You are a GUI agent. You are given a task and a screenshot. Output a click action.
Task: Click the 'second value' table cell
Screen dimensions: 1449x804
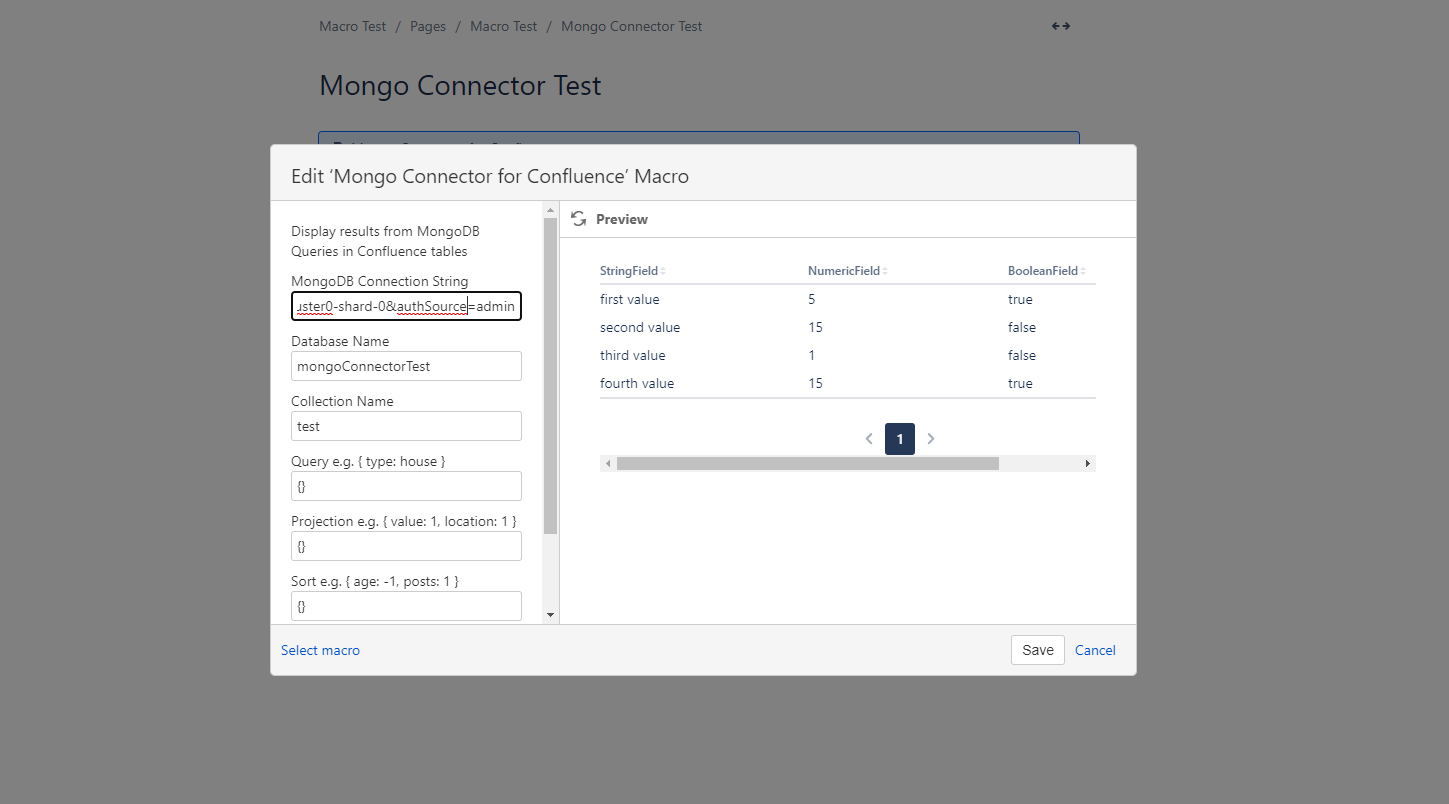[x=640, y=327]
